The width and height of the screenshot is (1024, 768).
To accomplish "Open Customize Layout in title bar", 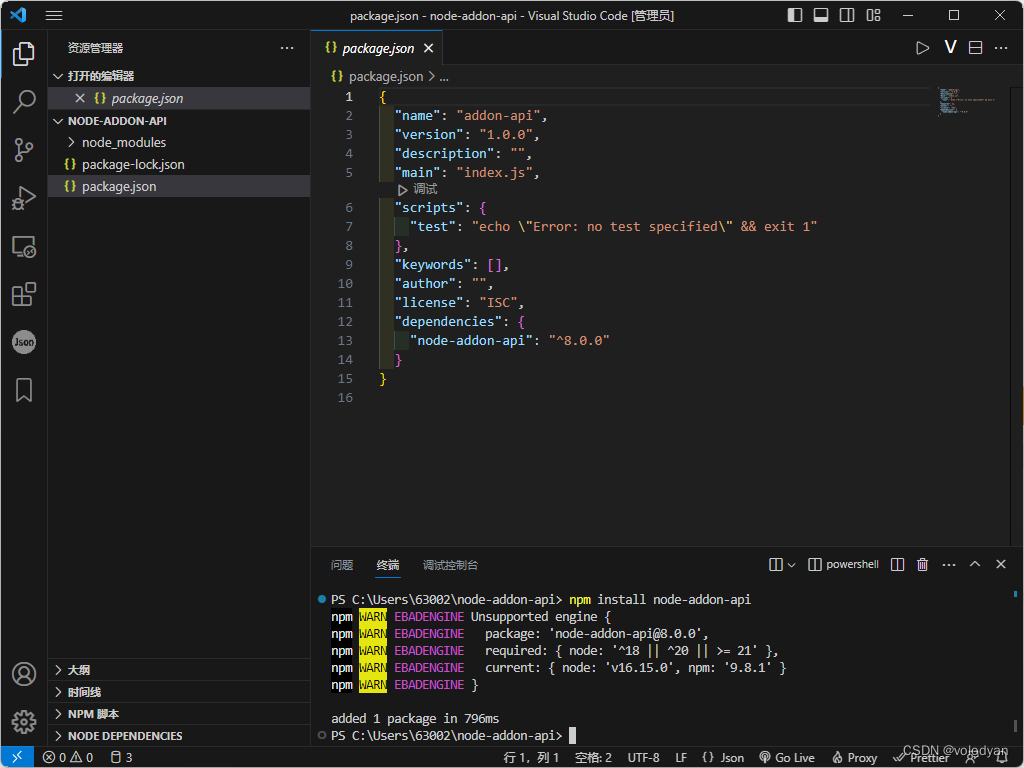I will (873, 15).
